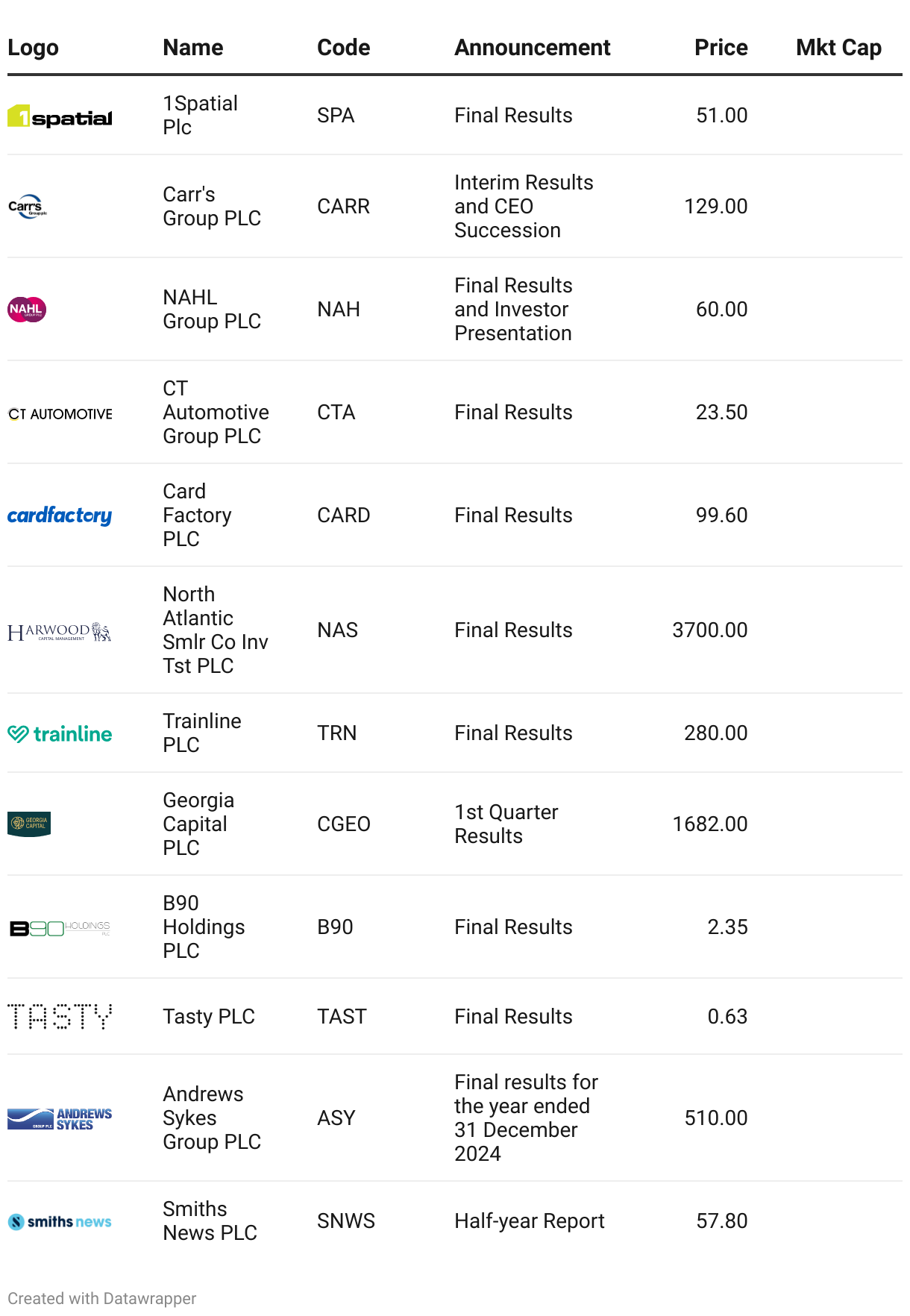Click the Tasty dotted logo
Screen dimensions: 910x1316
point(60,1017)
